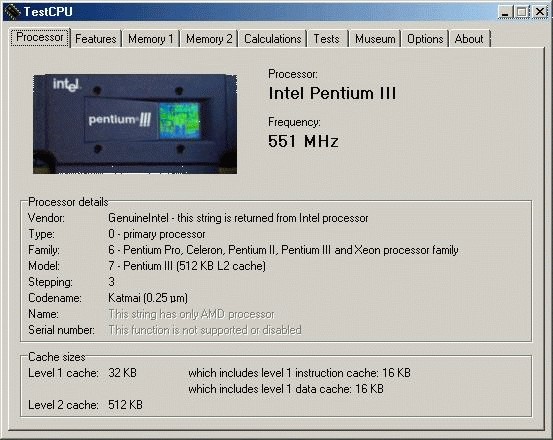Click the Stepping value 3
Image resolution: width=553 pixels, height=440 pixels.
pos(111,282)
